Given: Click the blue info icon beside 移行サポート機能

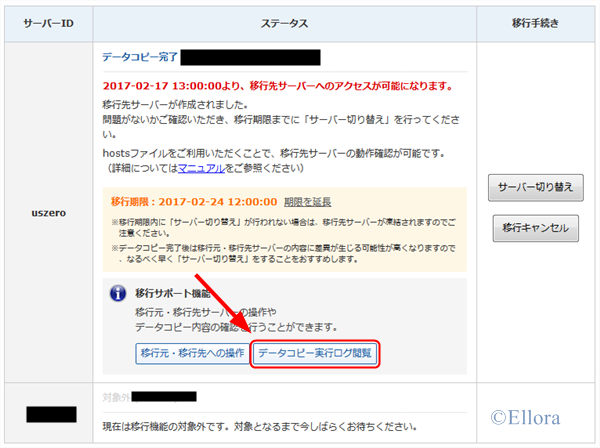Looking at the screenshot, I should coord(118,294).
